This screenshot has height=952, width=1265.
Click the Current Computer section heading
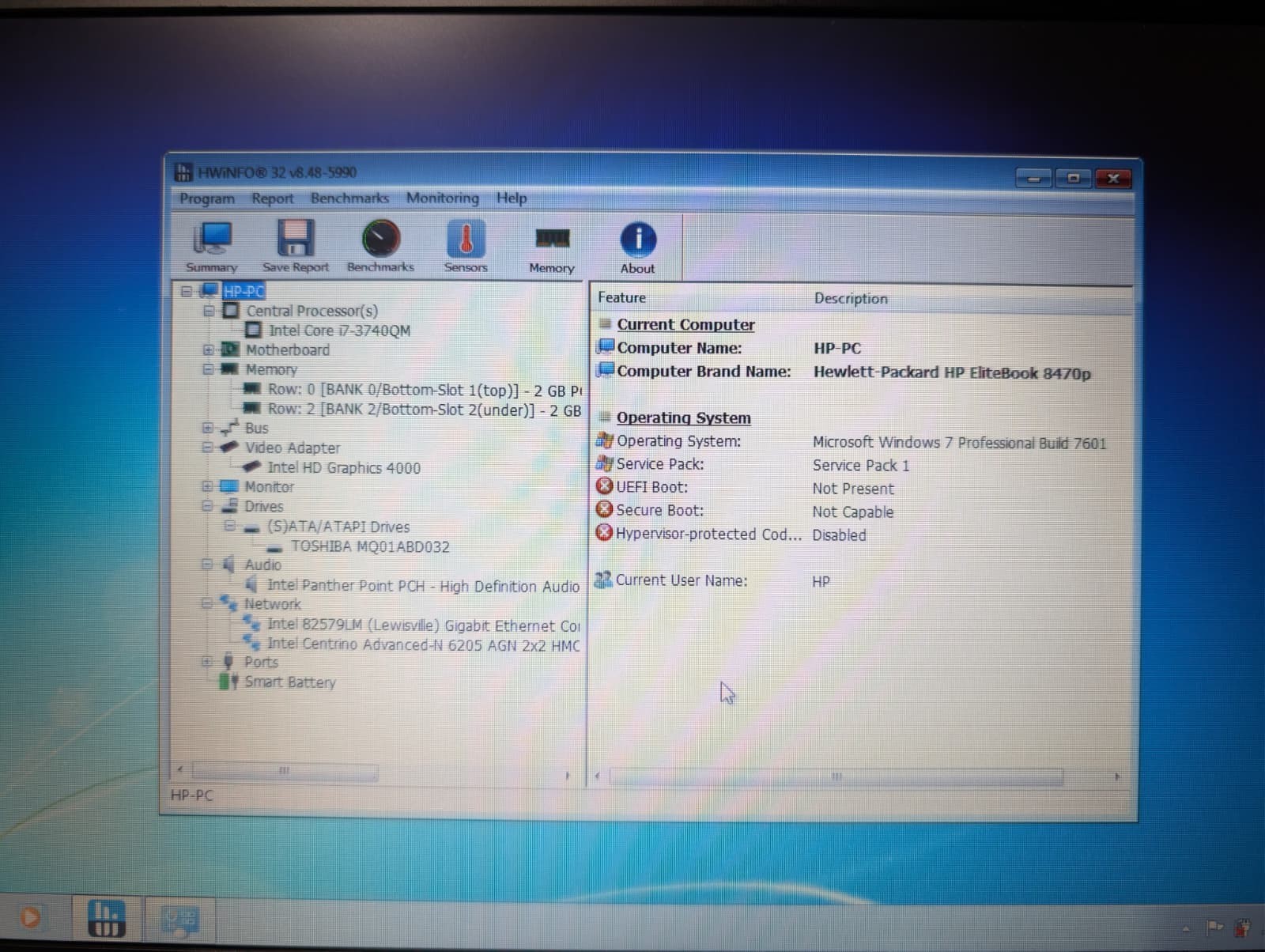pyautogui.click(x=685, y=324)
